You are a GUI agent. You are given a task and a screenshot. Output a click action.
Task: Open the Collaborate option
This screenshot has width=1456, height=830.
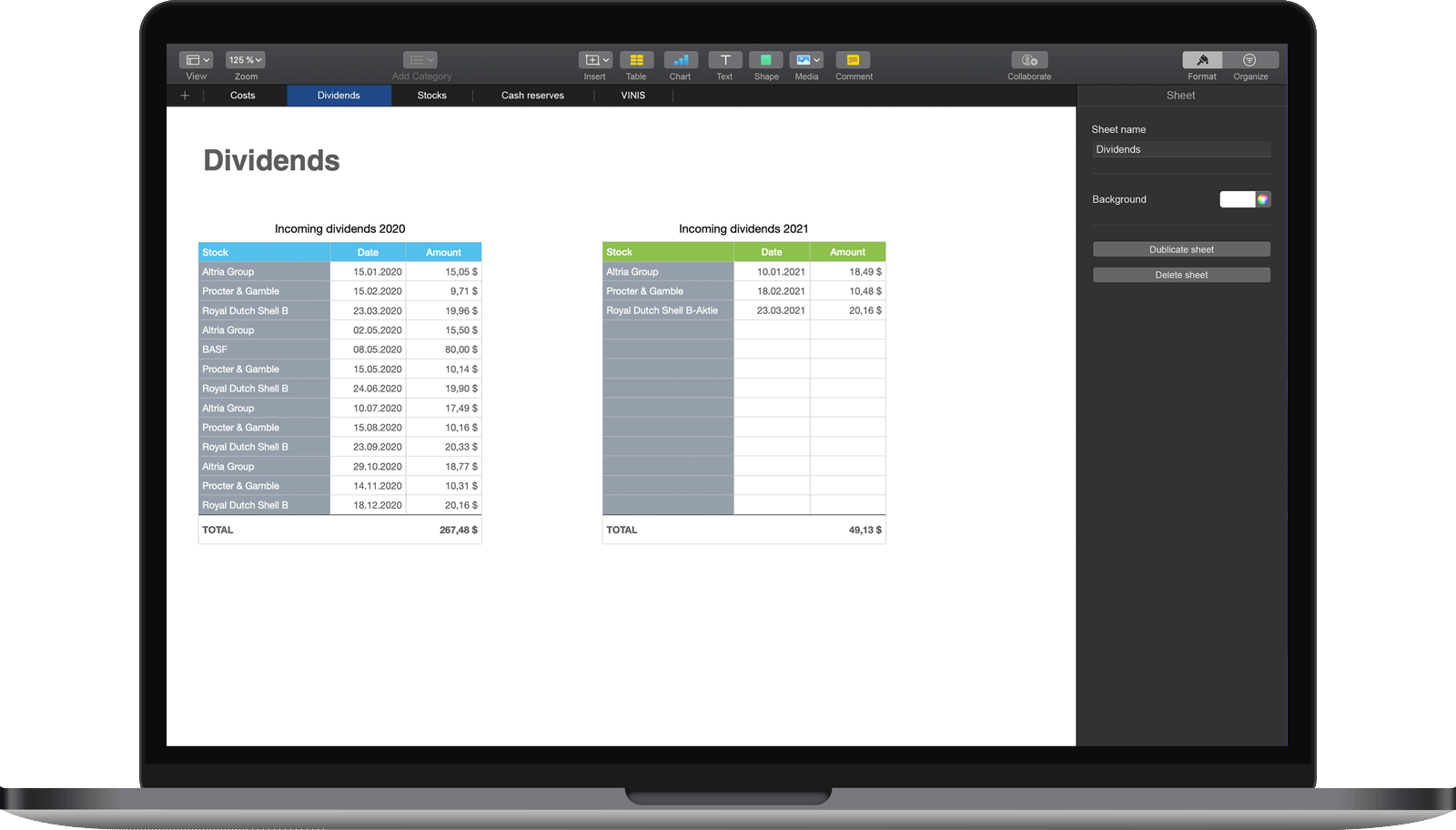pyautogui.click(x=1028, y=60)
